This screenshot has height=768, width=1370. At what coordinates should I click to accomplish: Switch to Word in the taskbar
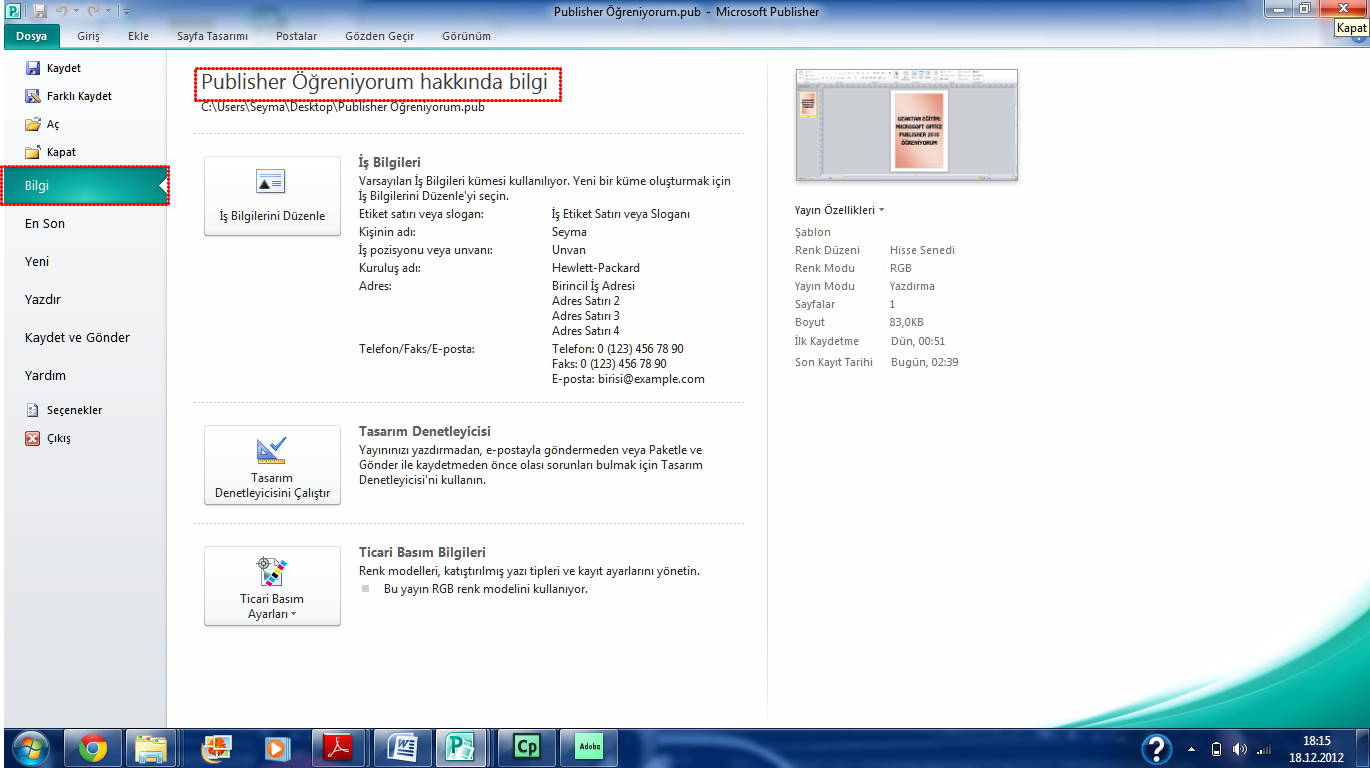(x=402, y=748)
